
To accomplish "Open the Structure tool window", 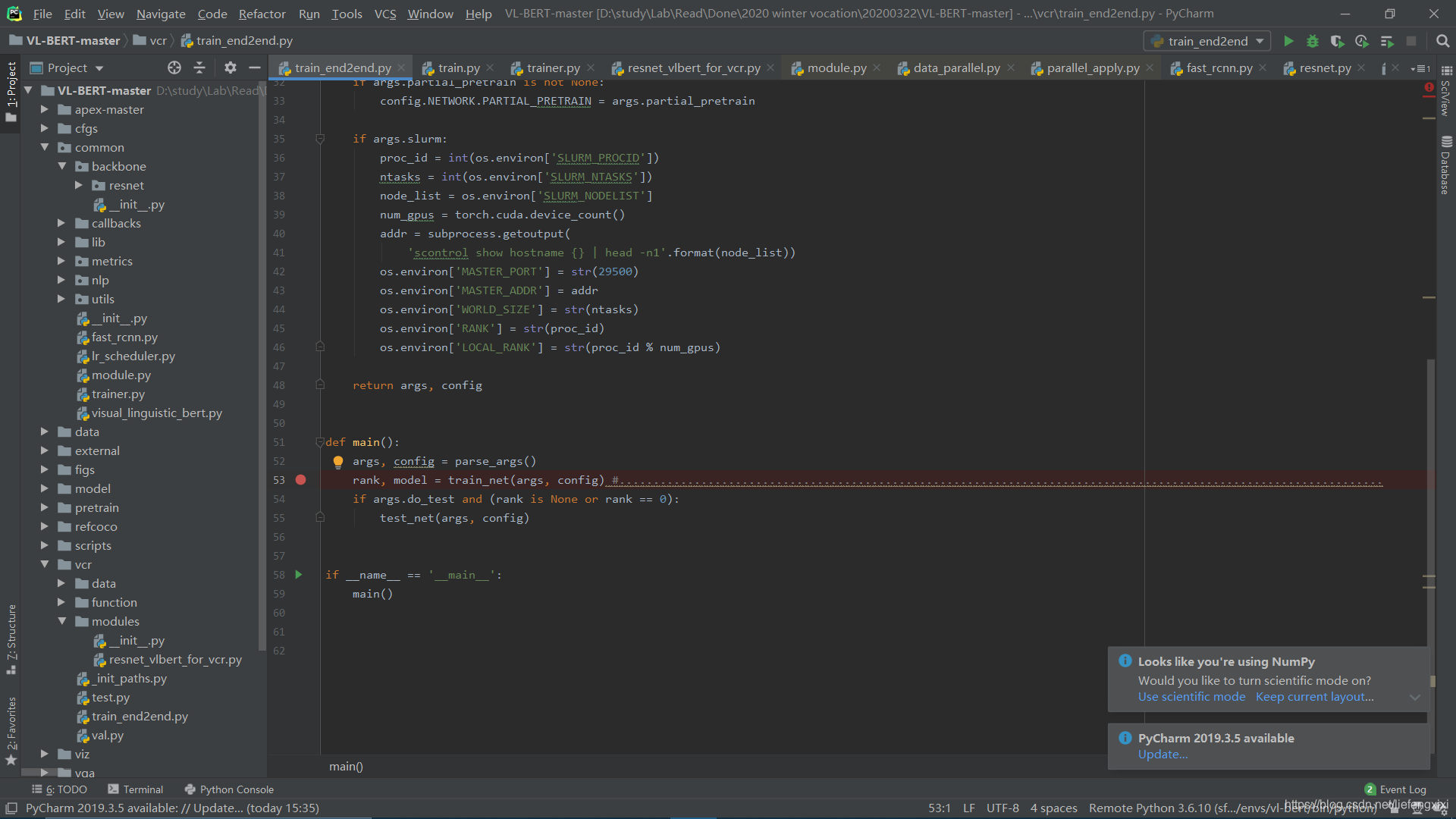I will point(11,639).
